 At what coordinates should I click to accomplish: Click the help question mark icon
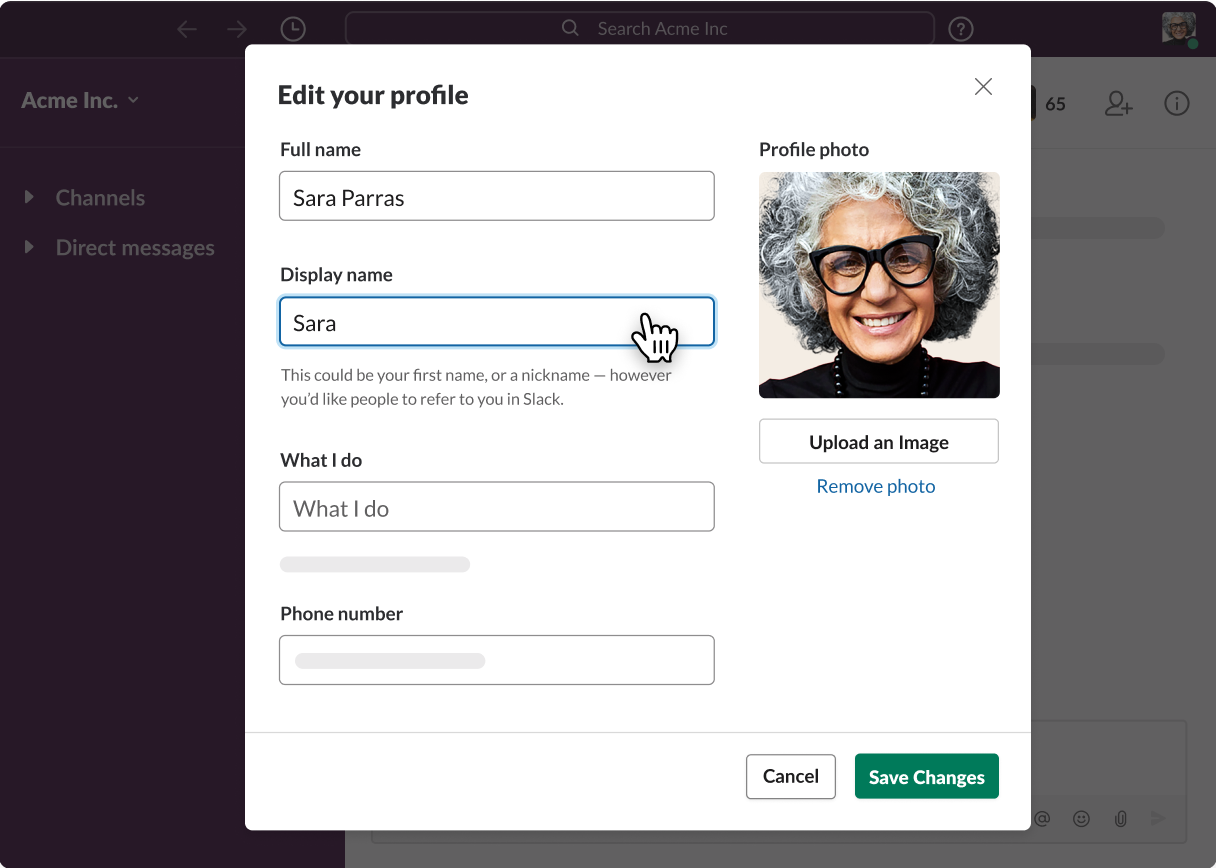[961, 28]
